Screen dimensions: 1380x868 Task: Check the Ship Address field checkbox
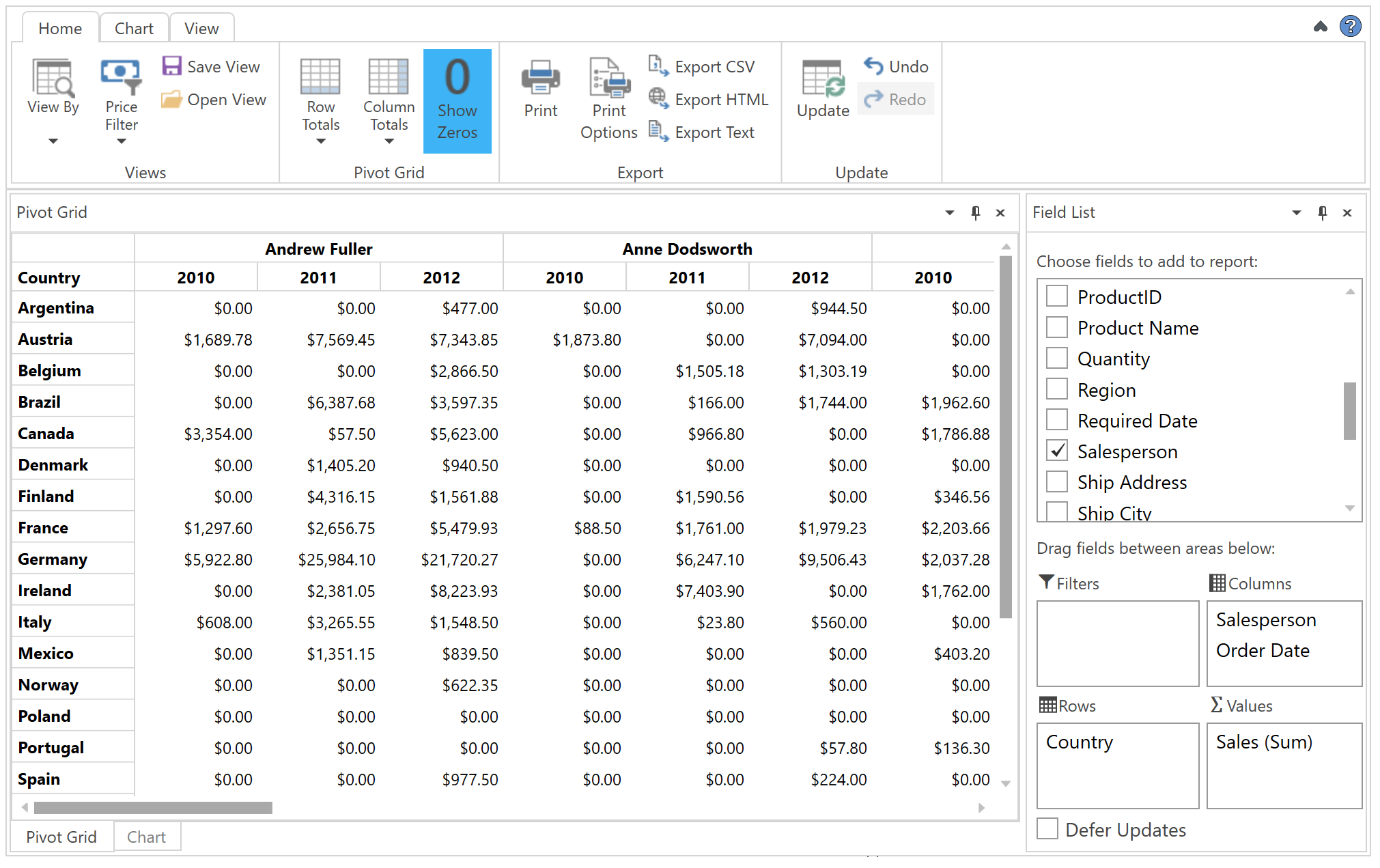(x=1057, y=481)
